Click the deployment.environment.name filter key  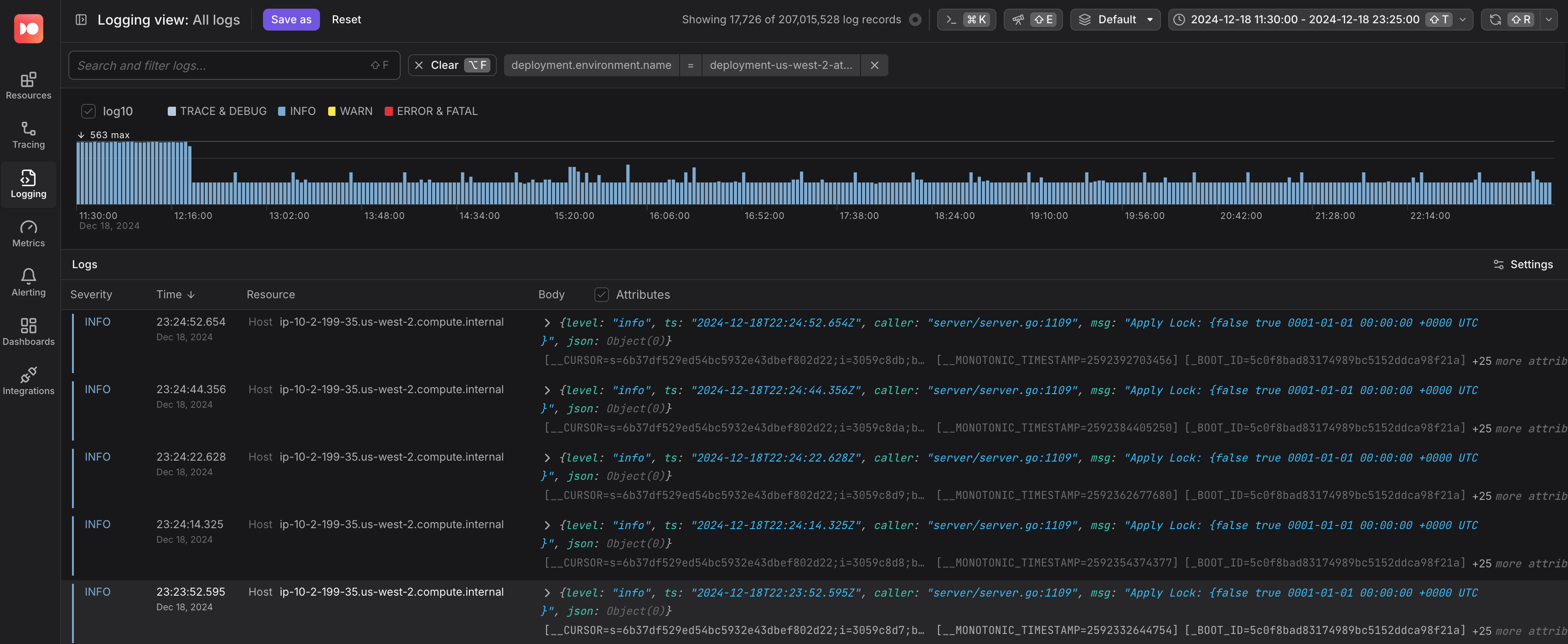[591, 65]
